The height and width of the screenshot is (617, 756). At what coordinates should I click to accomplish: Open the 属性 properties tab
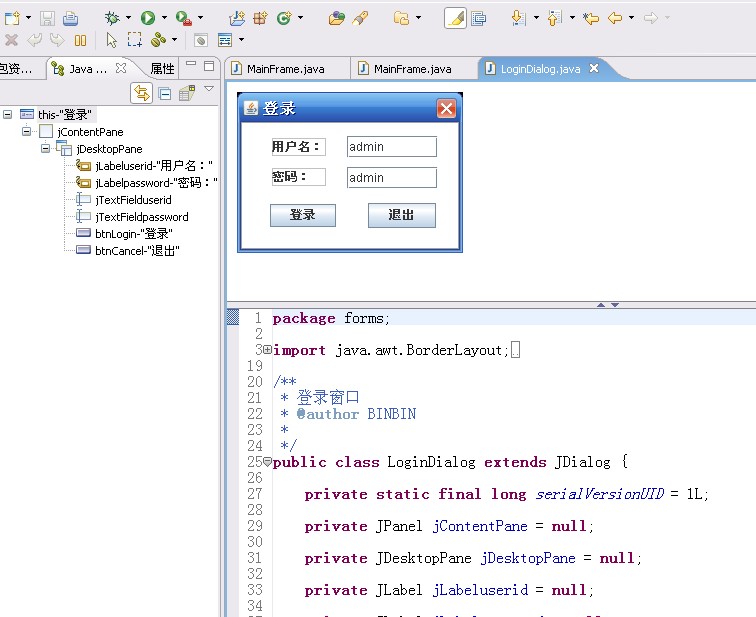162,69
